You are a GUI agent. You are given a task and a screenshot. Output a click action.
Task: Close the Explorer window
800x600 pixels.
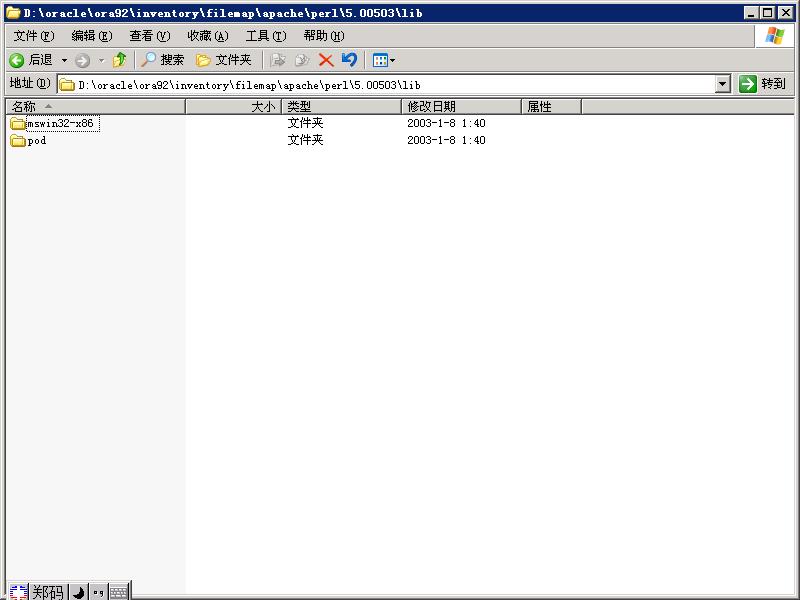[x=786, y=13]
